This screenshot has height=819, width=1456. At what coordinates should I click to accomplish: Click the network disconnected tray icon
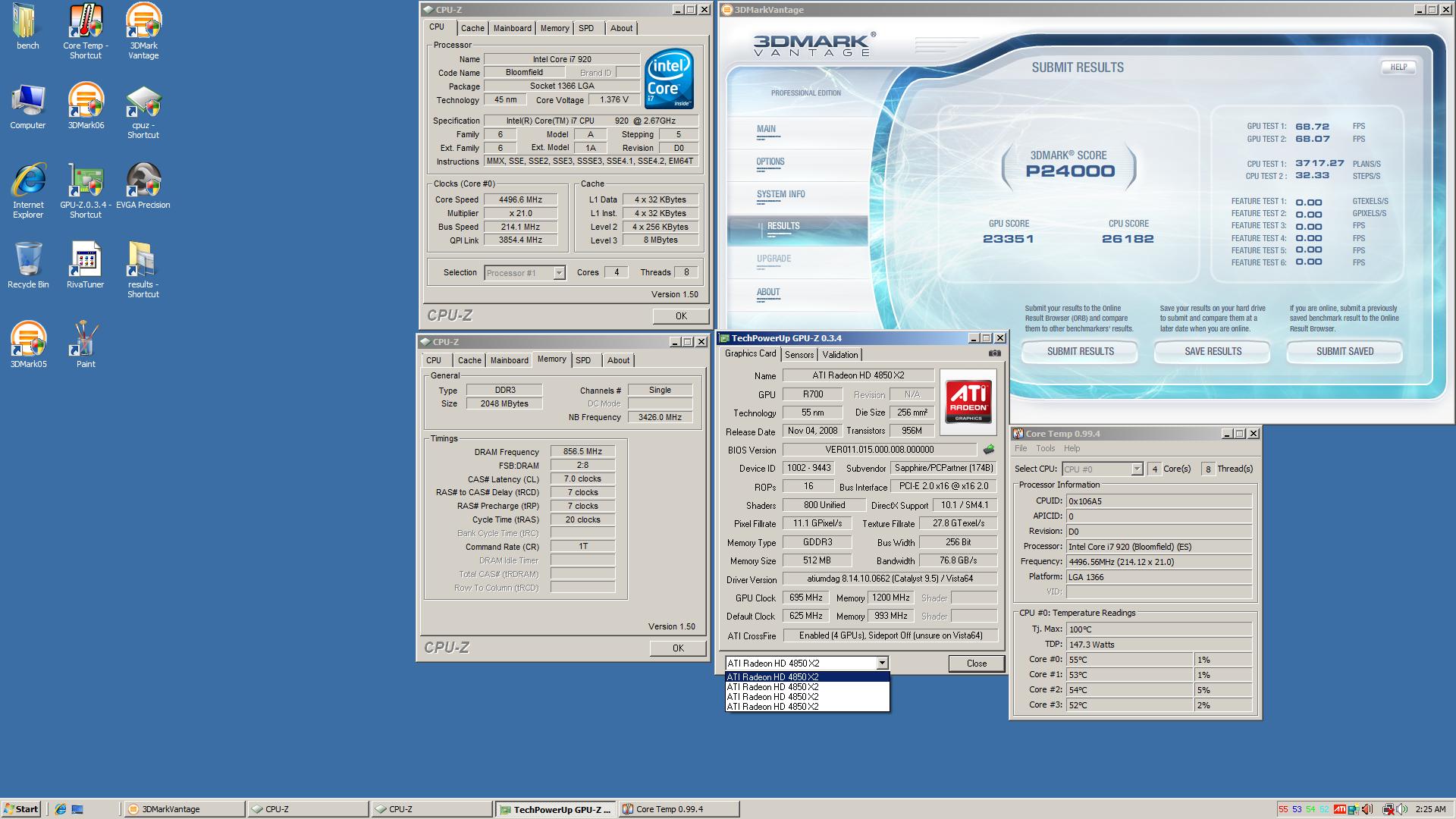tap(1389, 809)
